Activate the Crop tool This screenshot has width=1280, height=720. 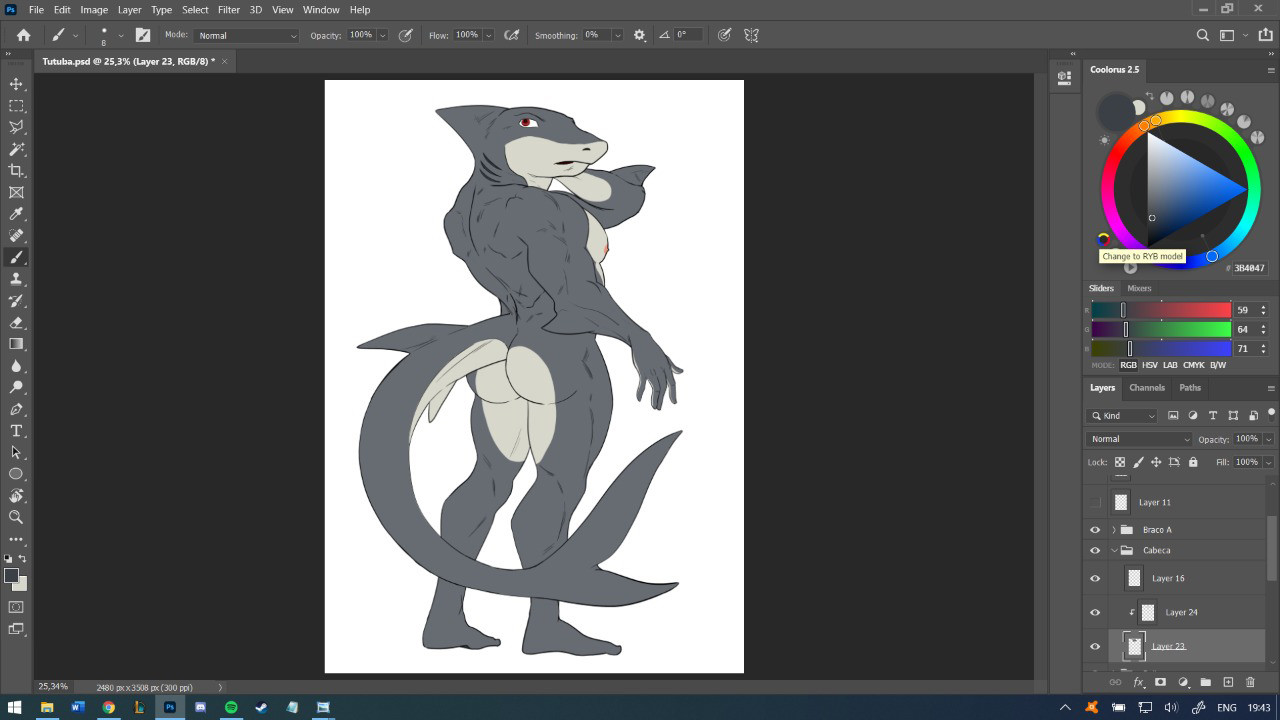16,170
